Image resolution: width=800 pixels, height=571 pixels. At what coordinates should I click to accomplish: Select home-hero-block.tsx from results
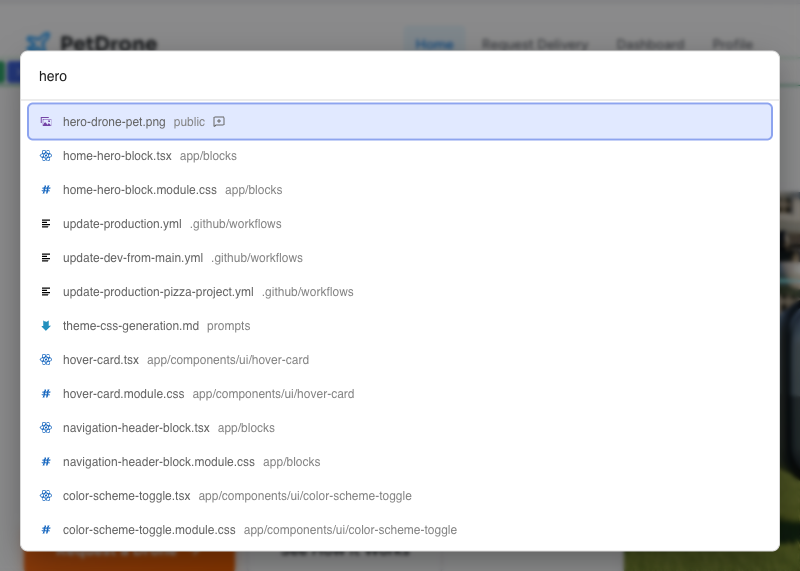[x=117, y=156]
